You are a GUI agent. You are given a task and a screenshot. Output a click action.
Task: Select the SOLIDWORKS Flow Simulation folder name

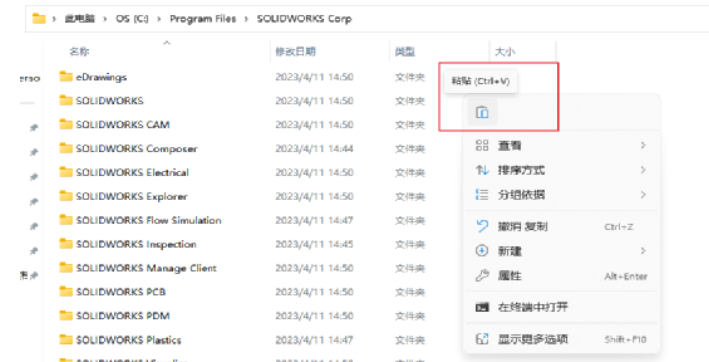[148, 220]
